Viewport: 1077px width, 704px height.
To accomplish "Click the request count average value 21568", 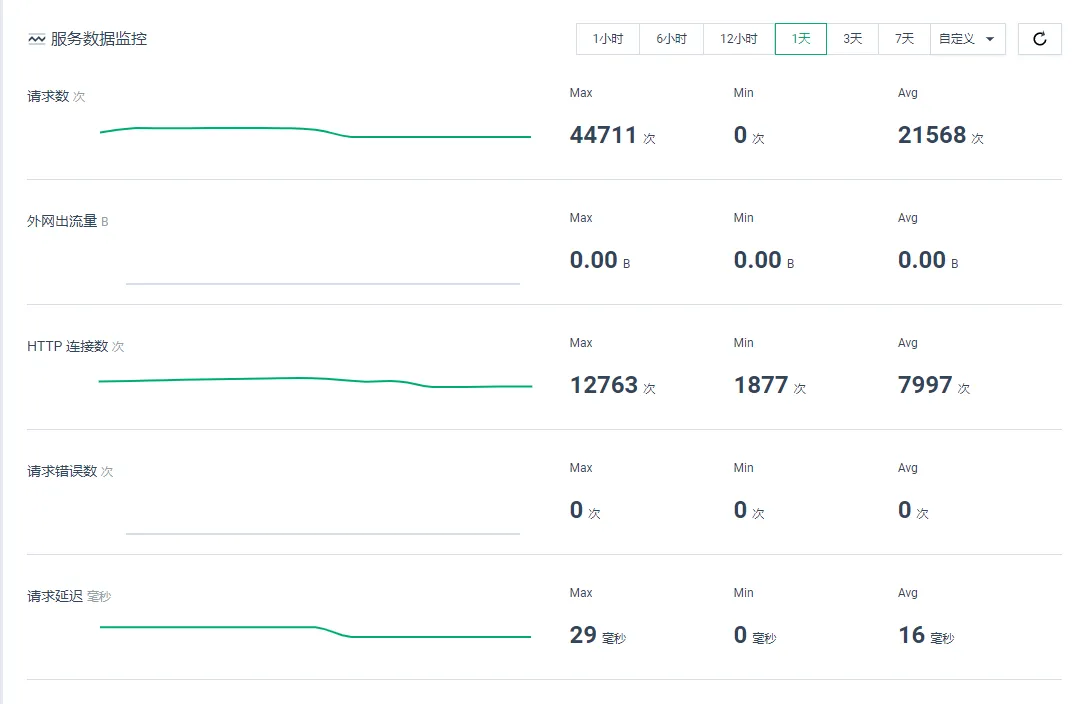I will click(932, 135).
